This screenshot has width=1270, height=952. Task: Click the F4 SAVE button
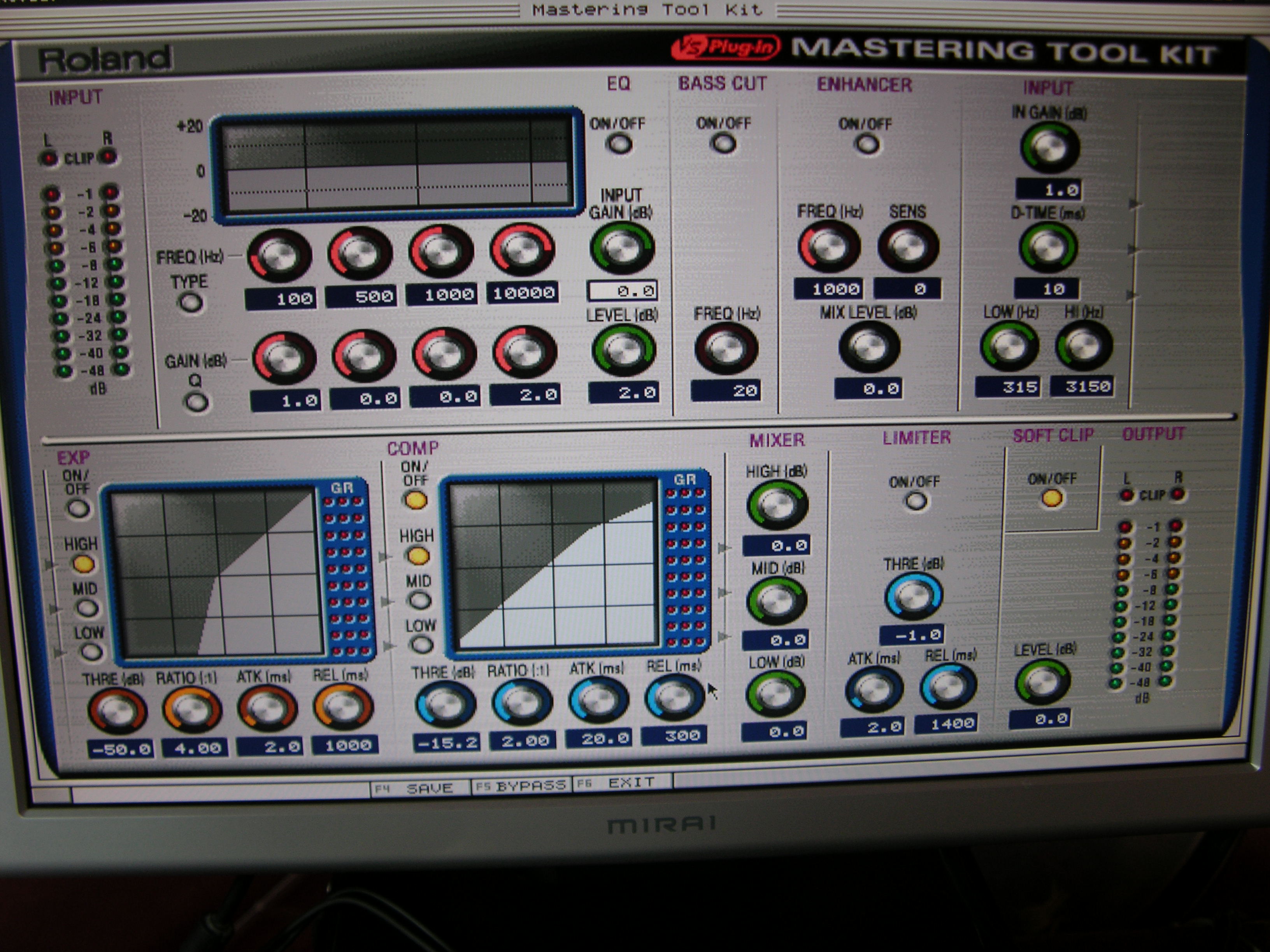(x=420, y=788)
